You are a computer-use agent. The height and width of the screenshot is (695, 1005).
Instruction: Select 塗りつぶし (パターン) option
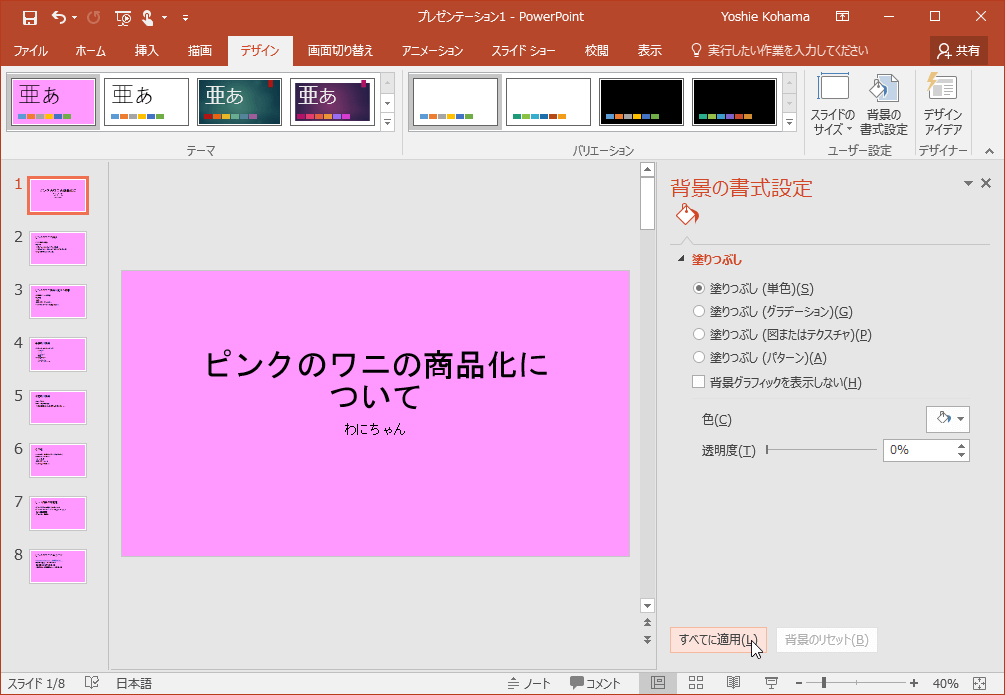(698, 357)
